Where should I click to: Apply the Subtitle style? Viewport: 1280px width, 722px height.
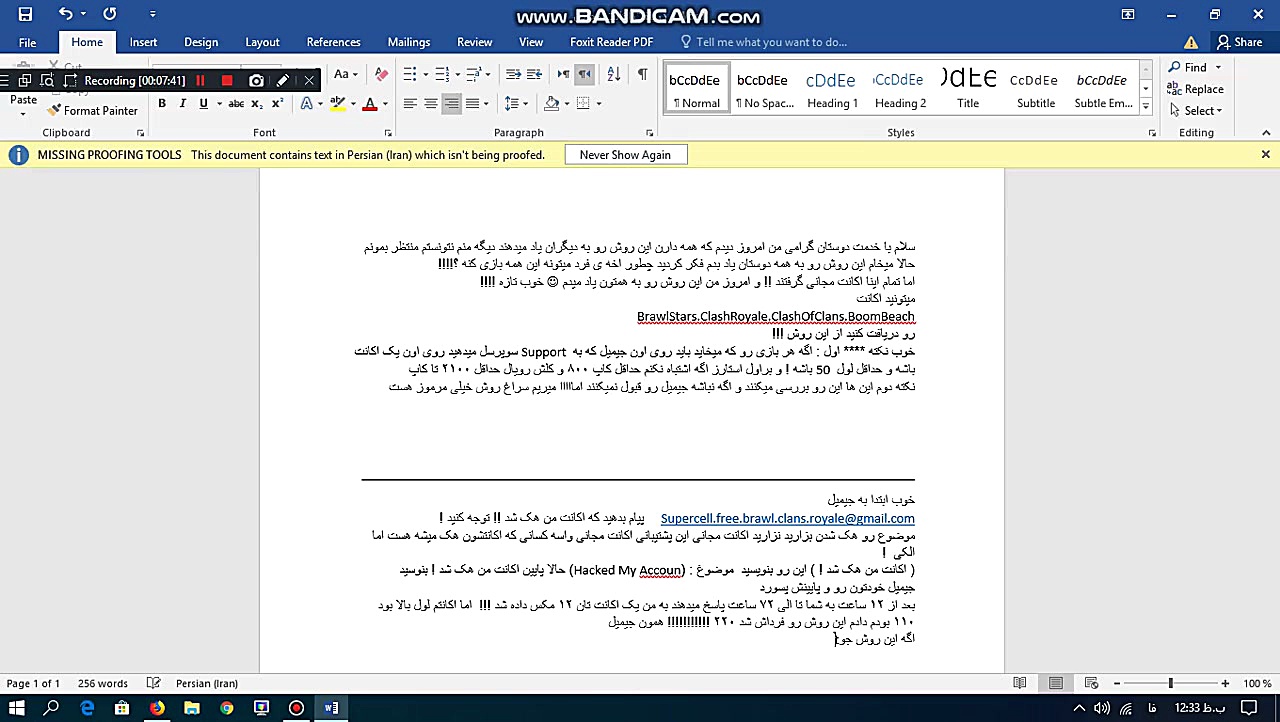1035,88
